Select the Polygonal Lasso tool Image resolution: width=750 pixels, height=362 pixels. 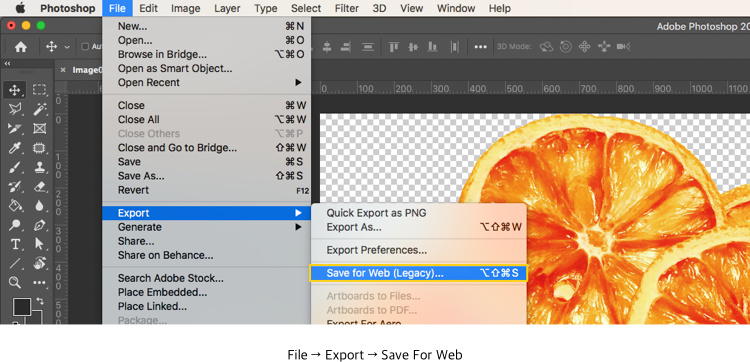point(14,109)
